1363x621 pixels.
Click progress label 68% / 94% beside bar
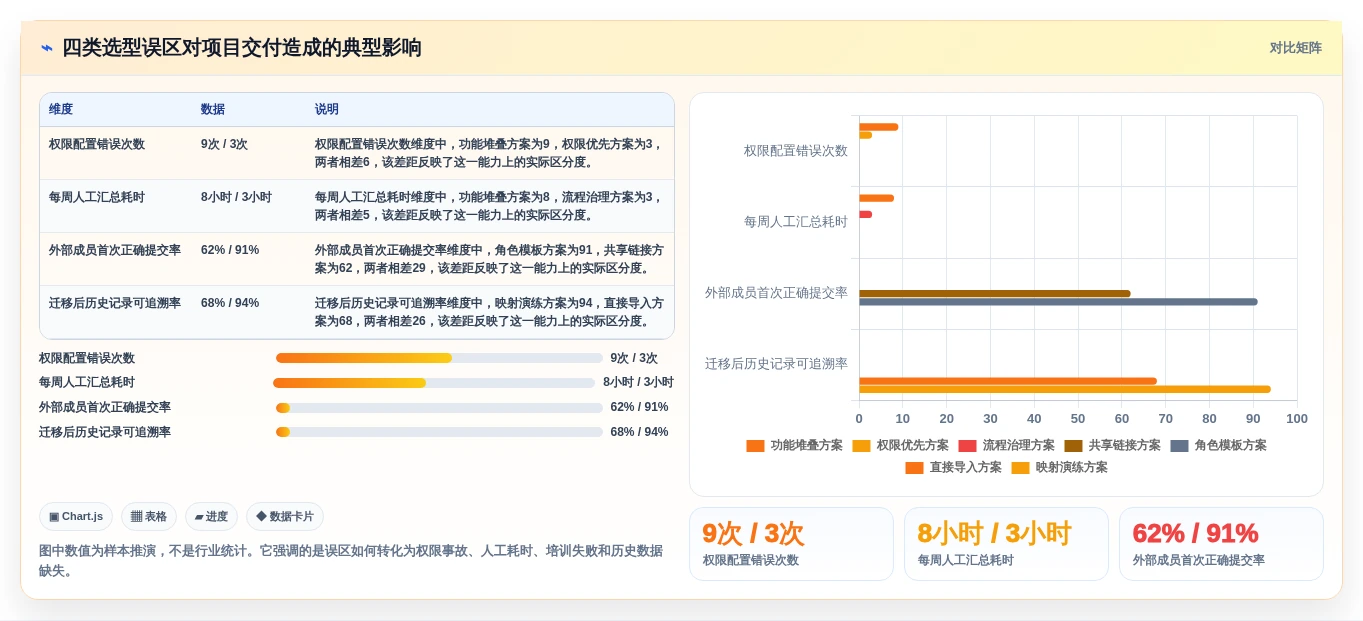[639, 432]
